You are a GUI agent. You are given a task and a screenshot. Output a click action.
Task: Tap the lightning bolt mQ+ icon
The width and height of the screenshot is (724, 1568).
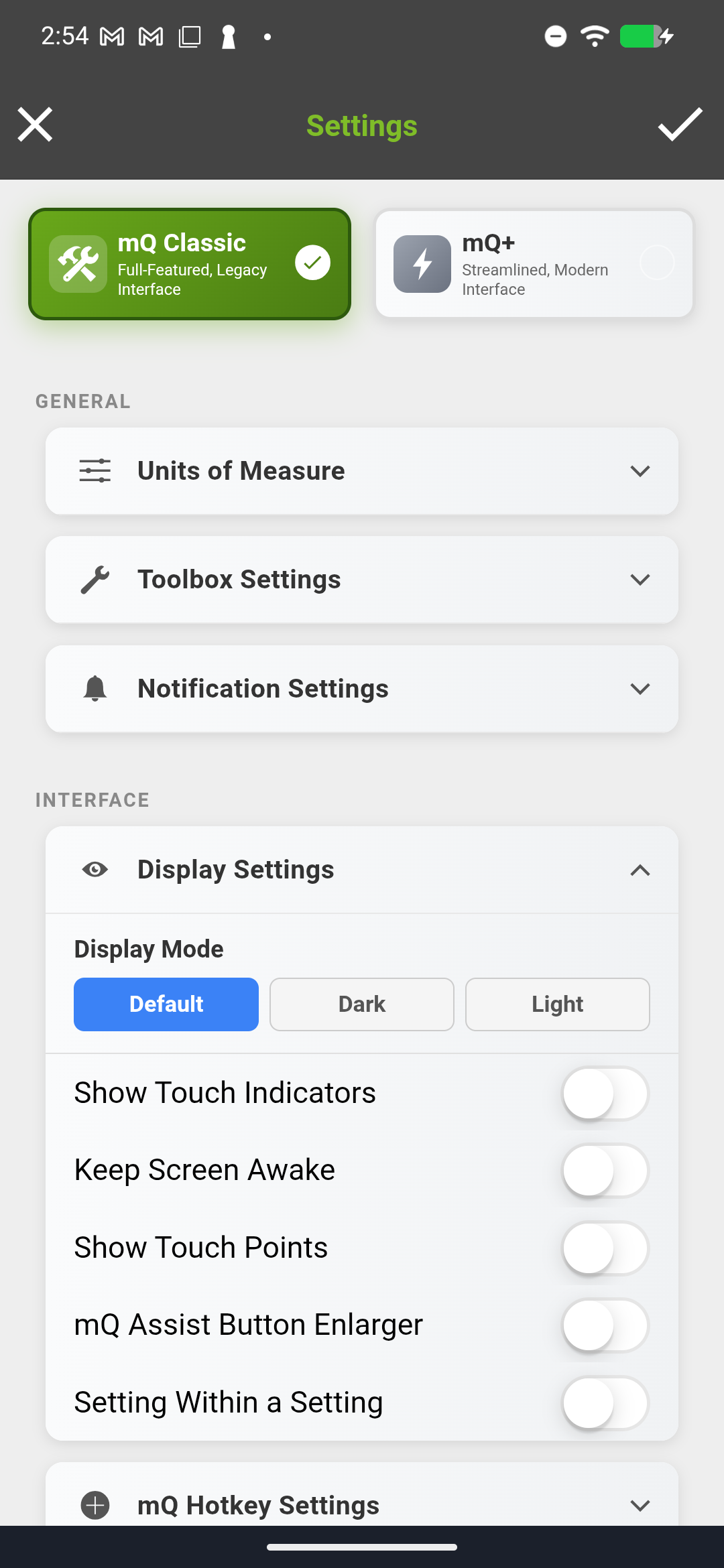[422, 264]
